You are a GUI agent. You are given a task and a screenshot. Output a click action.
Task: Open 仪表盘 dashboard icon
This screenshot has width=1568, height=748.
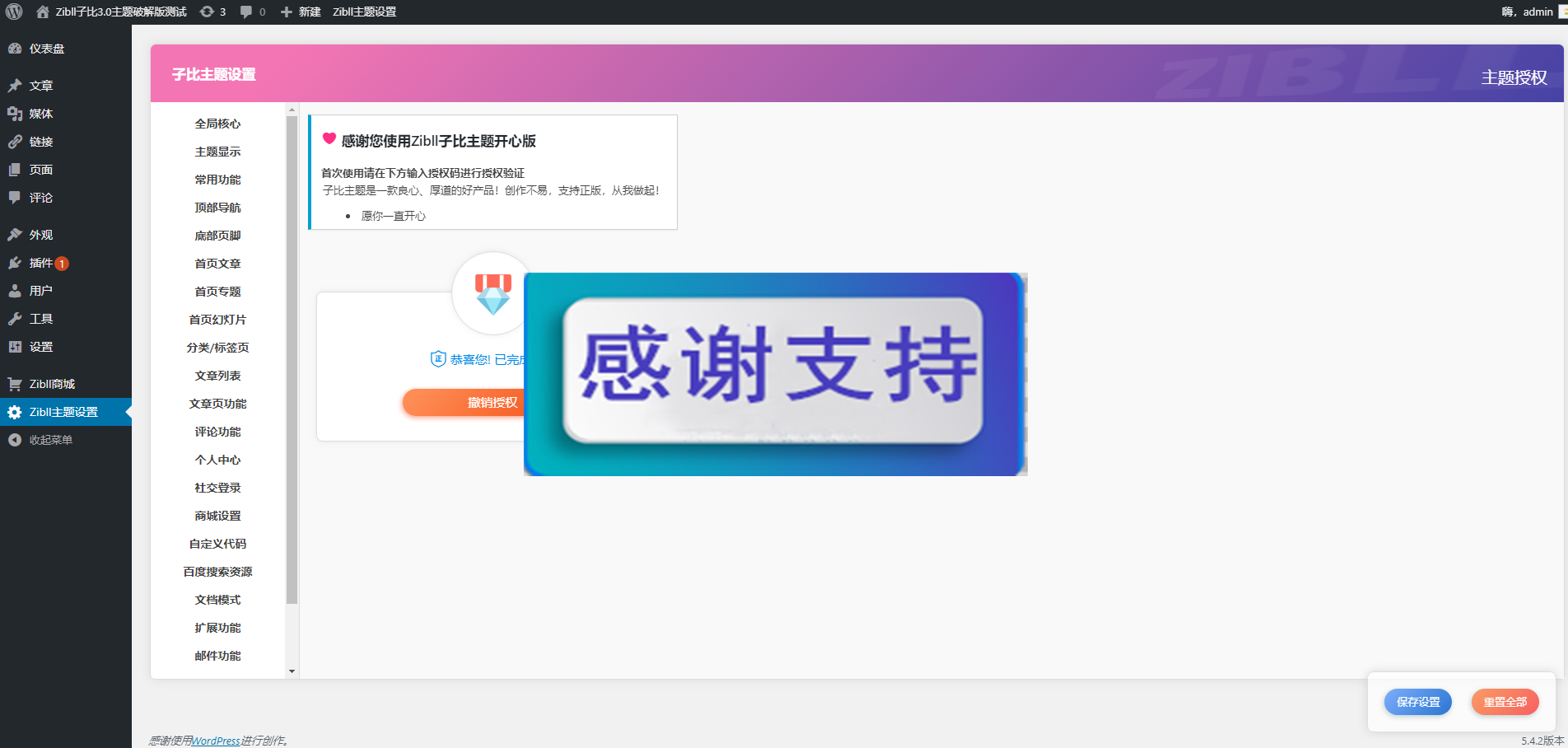pos(15,49)
